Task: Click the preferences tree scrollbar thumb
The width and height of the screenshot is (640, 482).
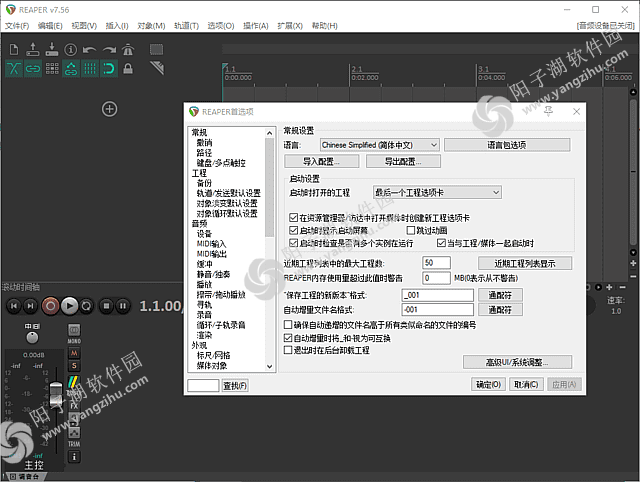Action: click(269, 187)
